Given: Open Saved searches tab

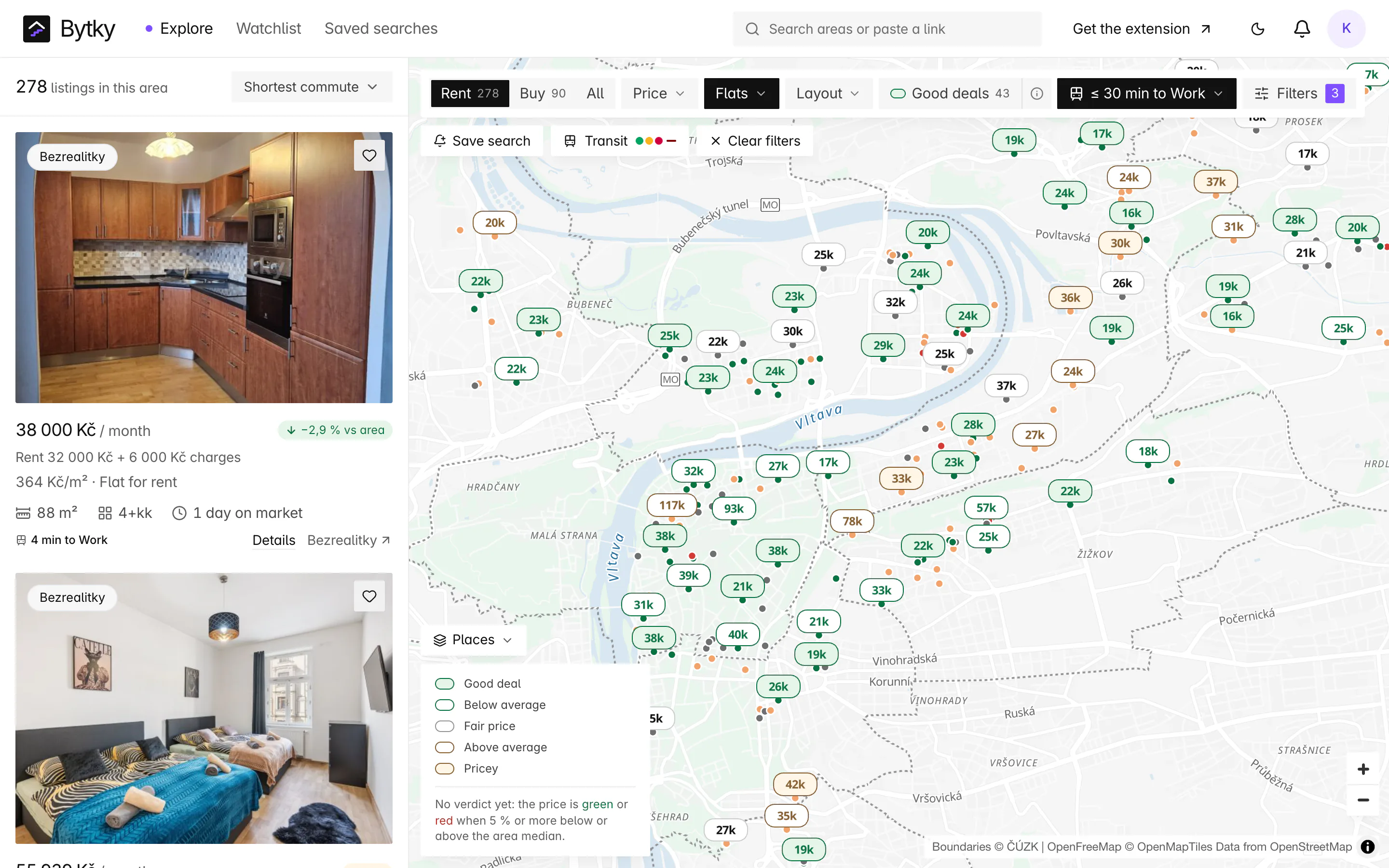Looking at the screenshot, I should (381, 29).
